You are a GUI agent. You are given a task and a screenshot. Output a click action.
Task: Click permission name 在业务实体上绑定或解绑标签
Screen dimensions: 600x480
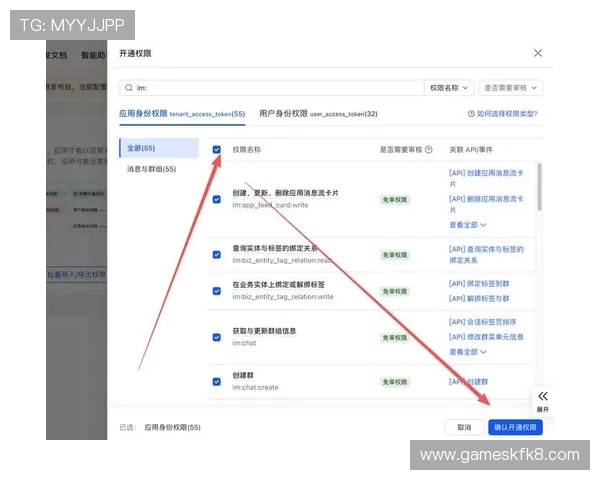pyautogui.click(x=279, y=284)
